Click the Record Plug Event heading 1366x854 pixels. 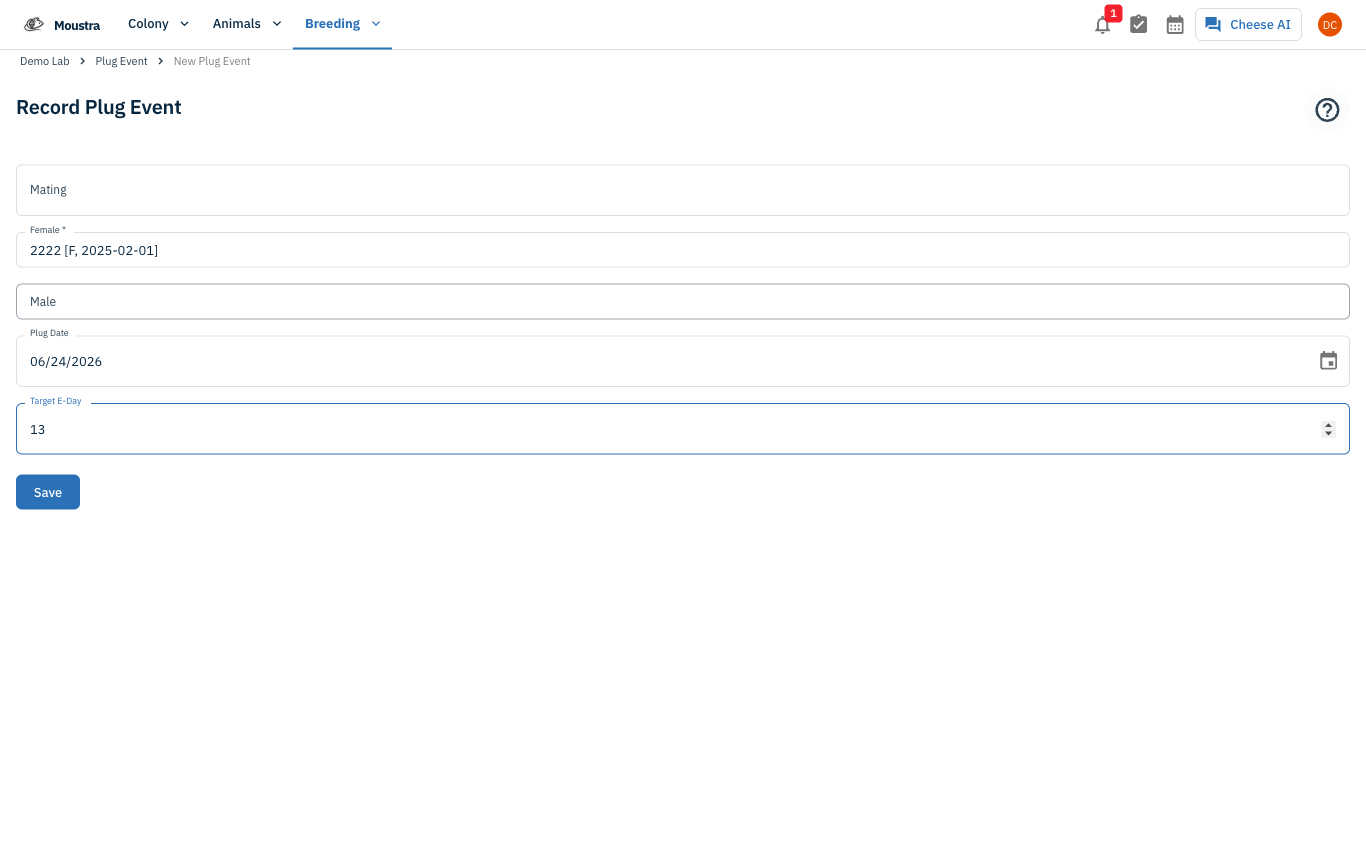pos(99,107)
